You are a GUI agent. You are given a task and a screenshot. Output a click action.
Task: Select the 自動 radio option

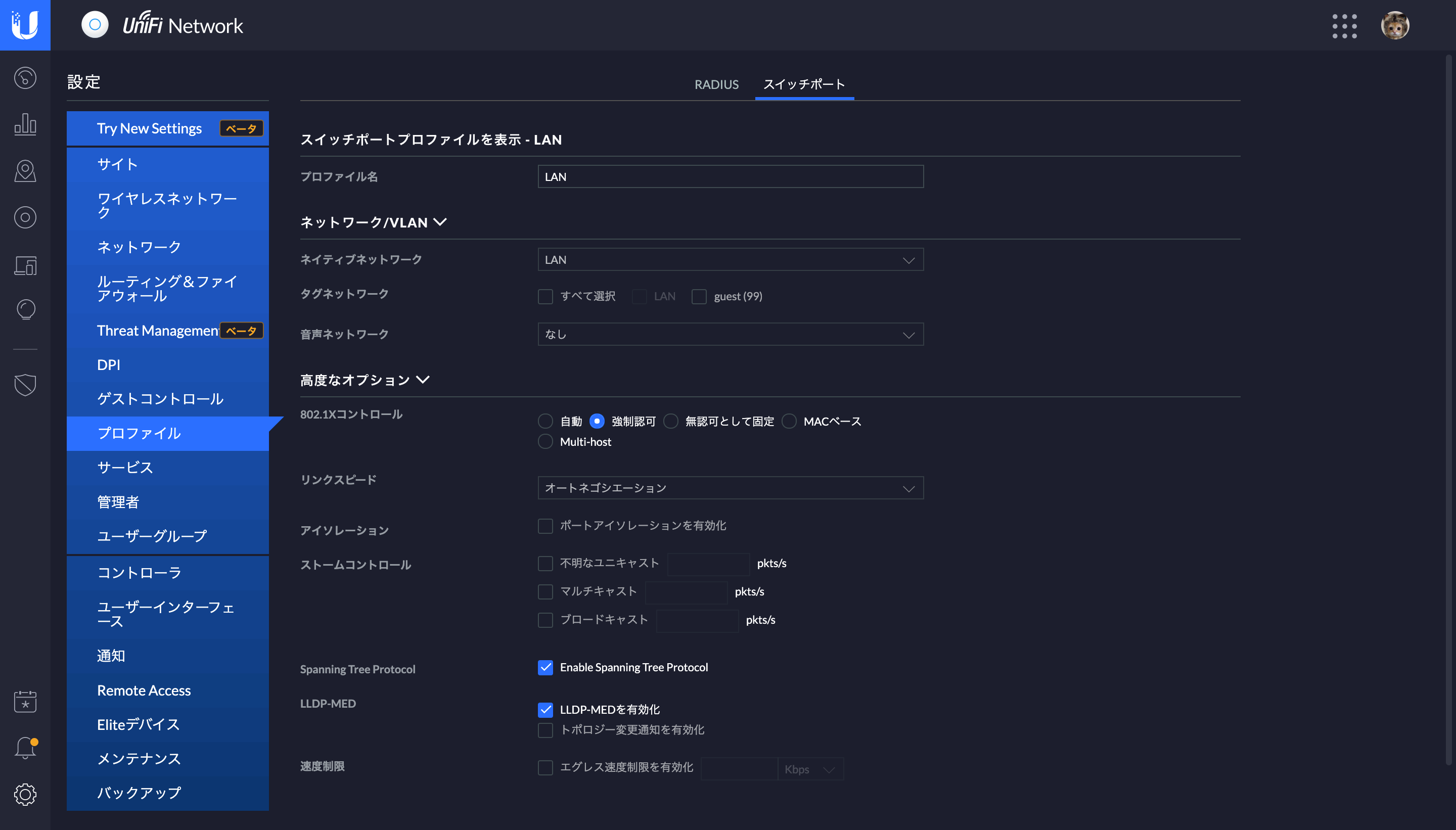coord(545,421)
